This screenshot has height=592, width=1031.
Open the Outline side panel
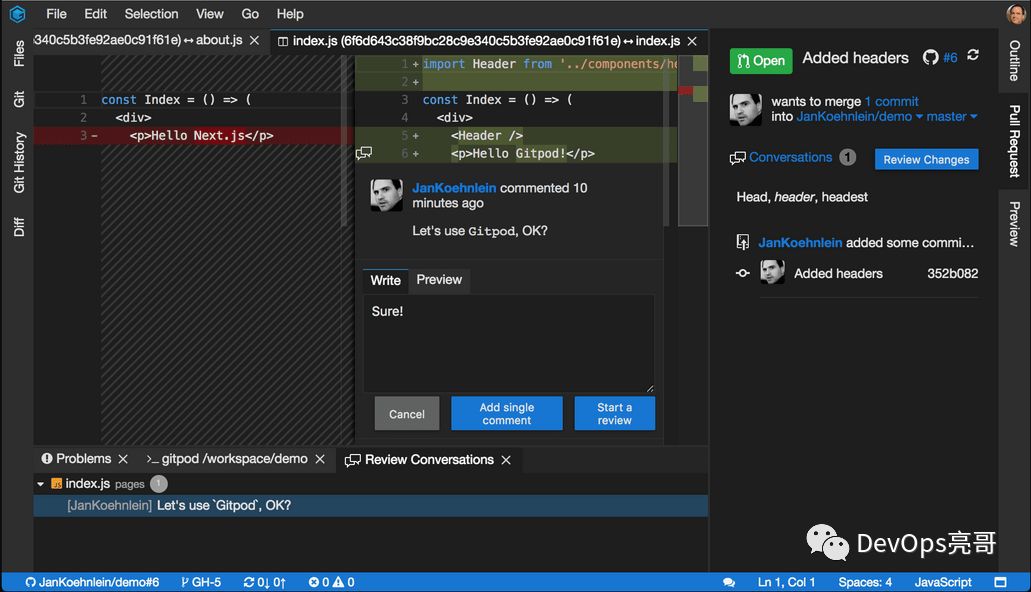tap(1015, 60)
